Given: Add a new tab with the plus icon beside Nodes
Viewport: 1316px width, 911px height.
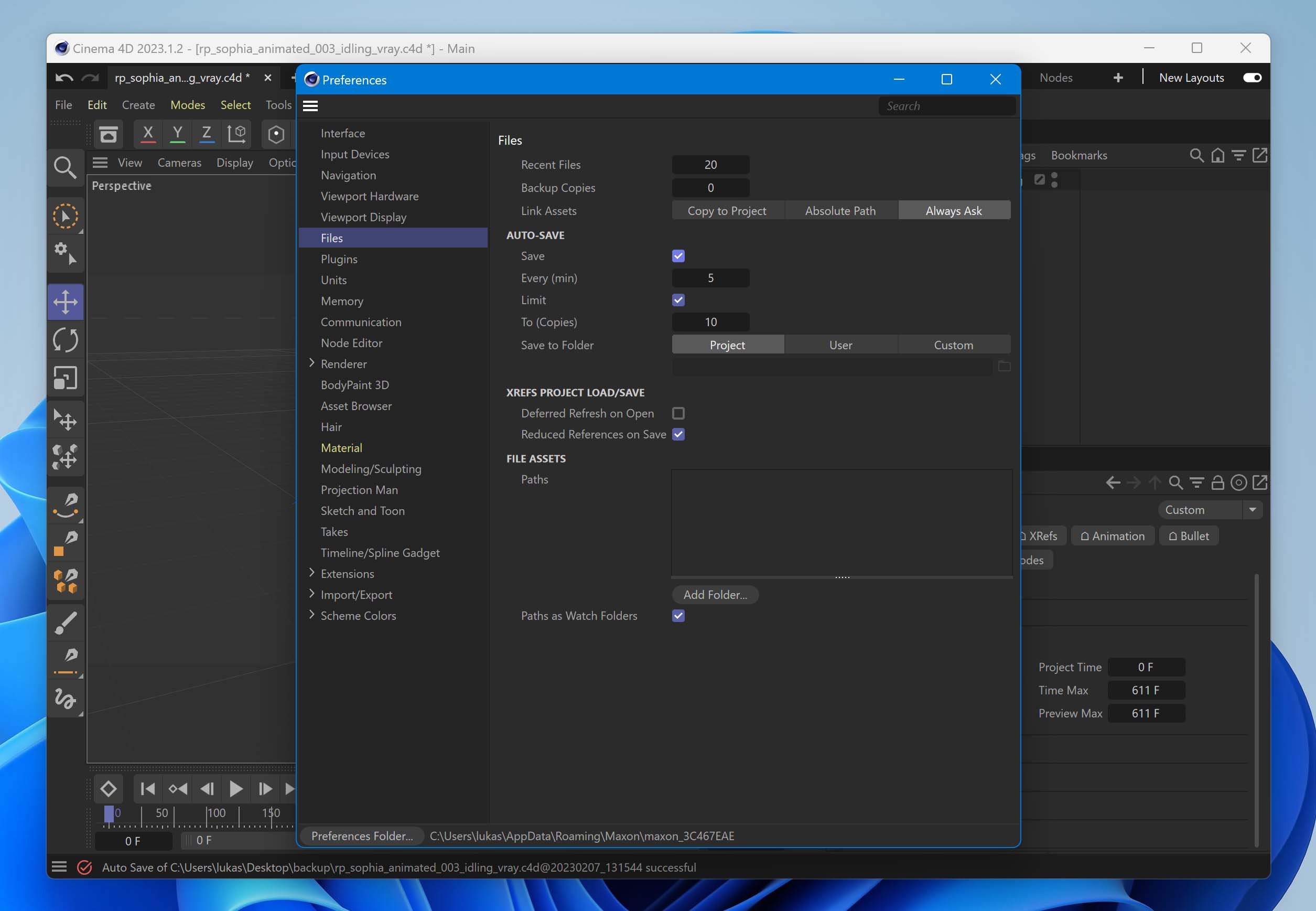Looking at the screenshot, I should pos(1118,78).
